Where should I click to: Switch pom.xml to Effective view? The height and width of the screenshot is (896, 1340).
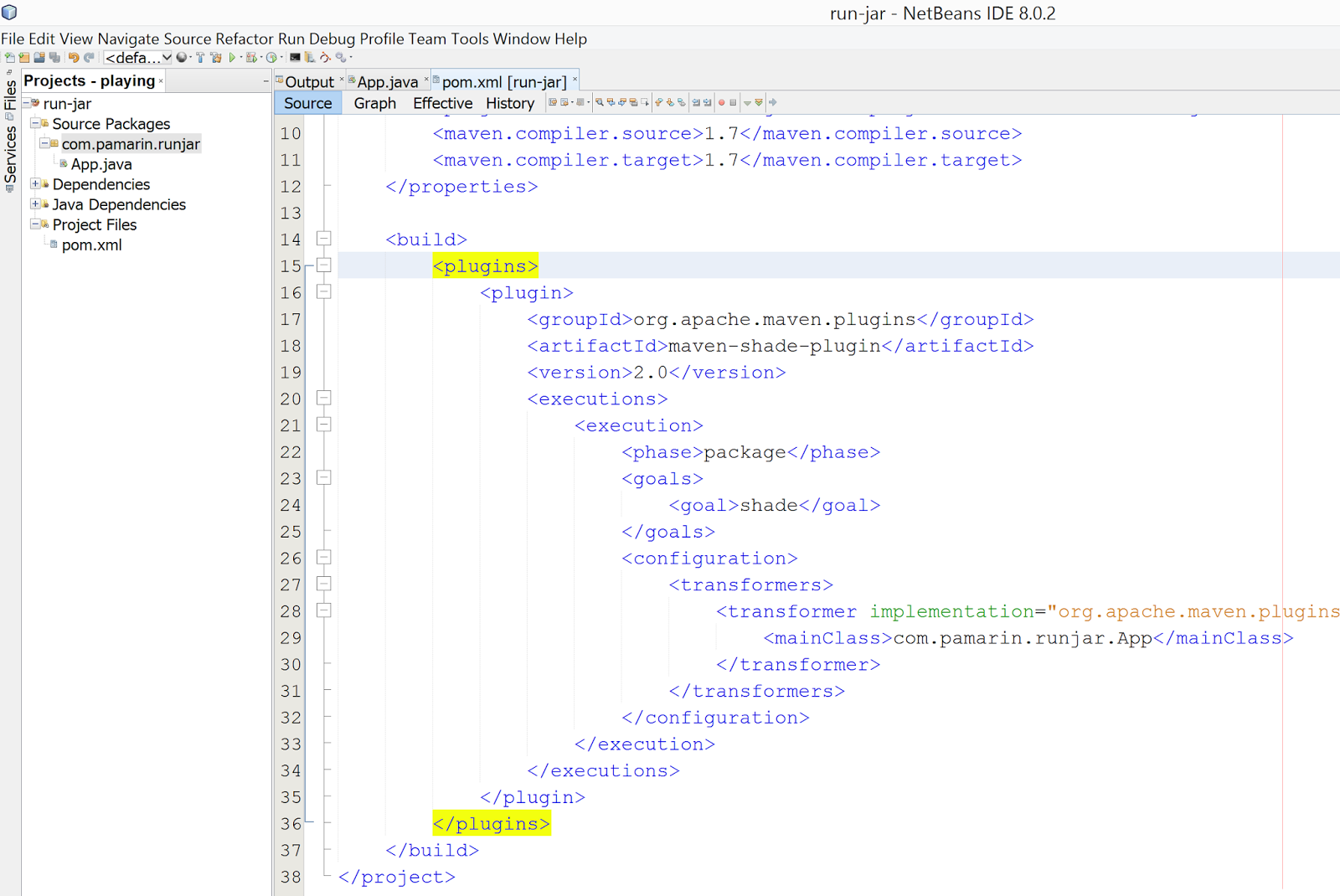tap(443, 103)
